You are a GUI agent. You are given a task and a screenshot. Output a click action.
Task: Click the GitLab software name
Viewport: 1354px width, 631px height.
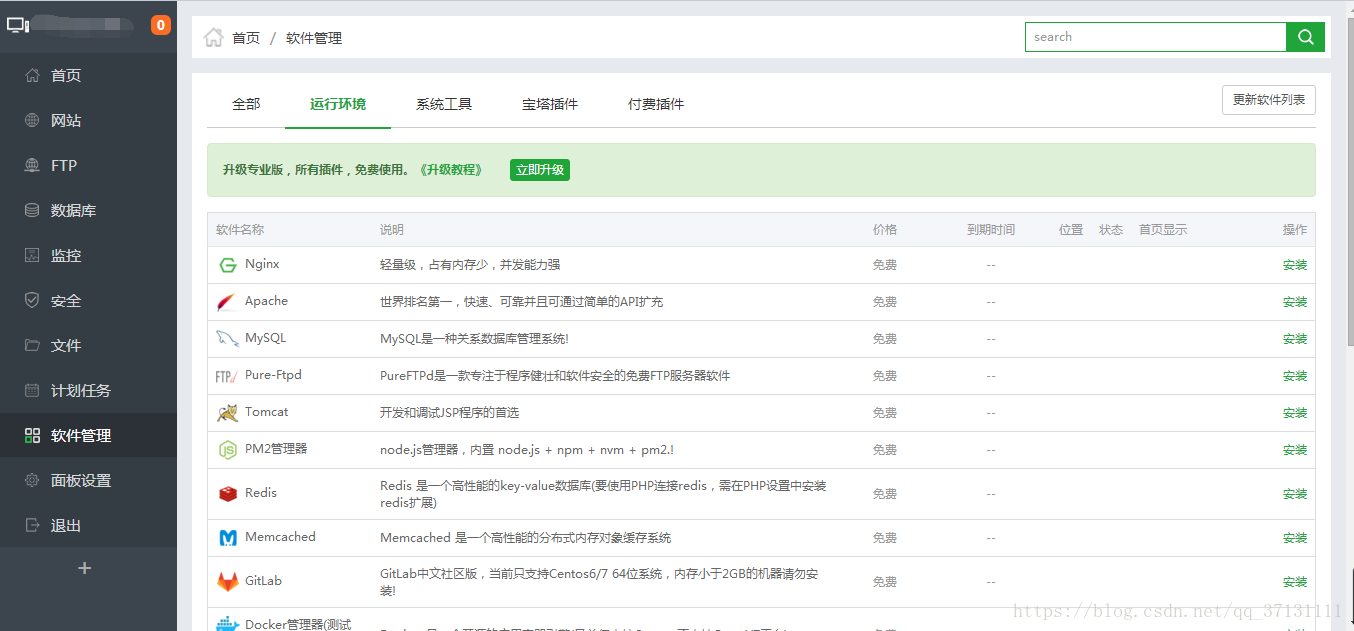pos(263,580)
